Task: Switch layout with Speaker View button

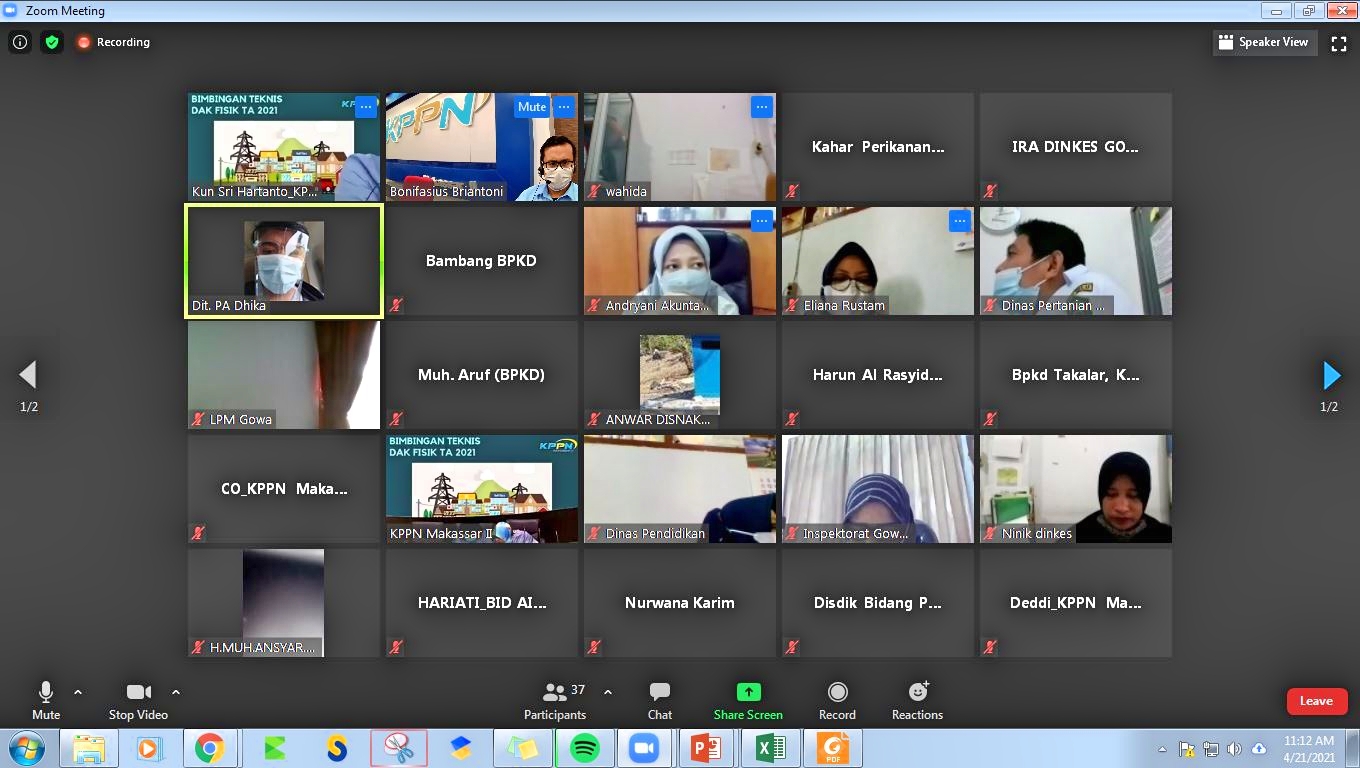Action: click(x=1264, y=42)
